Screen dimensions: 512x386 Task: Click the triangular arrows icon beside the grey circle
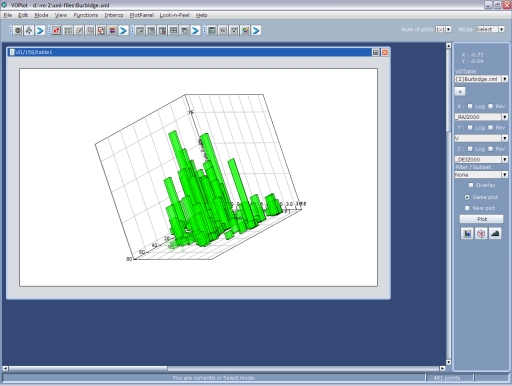tap(29, 31)
